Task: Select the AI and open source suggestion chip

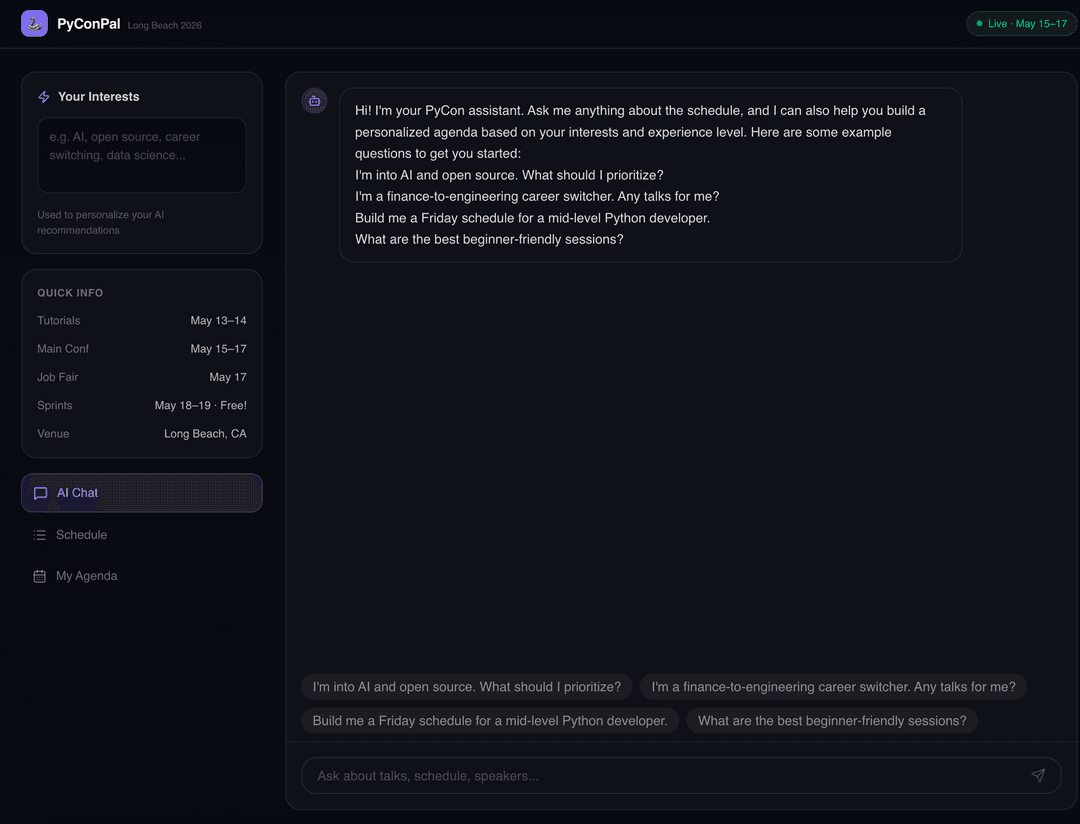Action: [467, 687]
